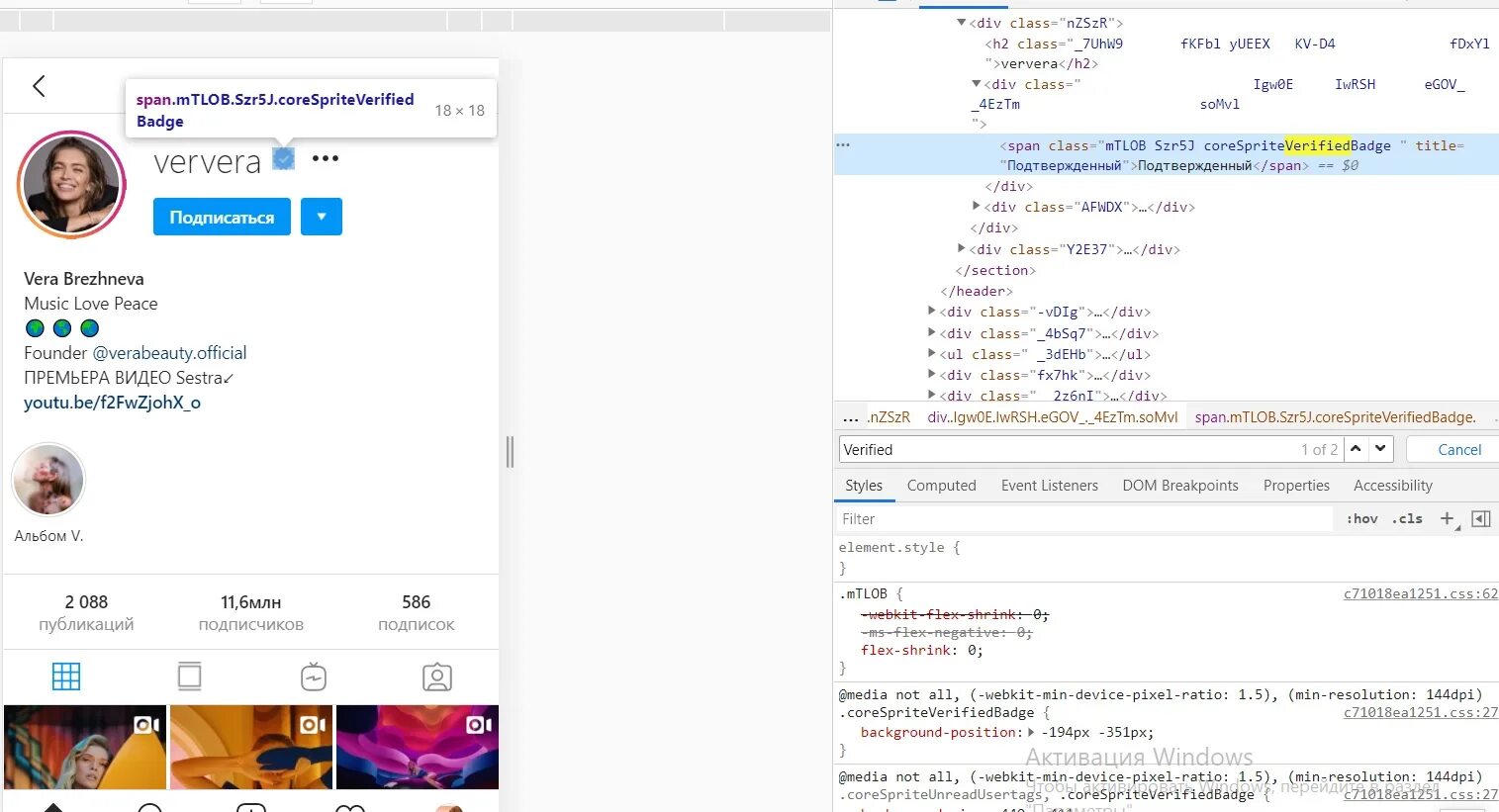This screenshot has width=1499, height=812.
Task: Select the highlighted coreSpriteVerifiedBadge span line
Action: pos(1166,155)
